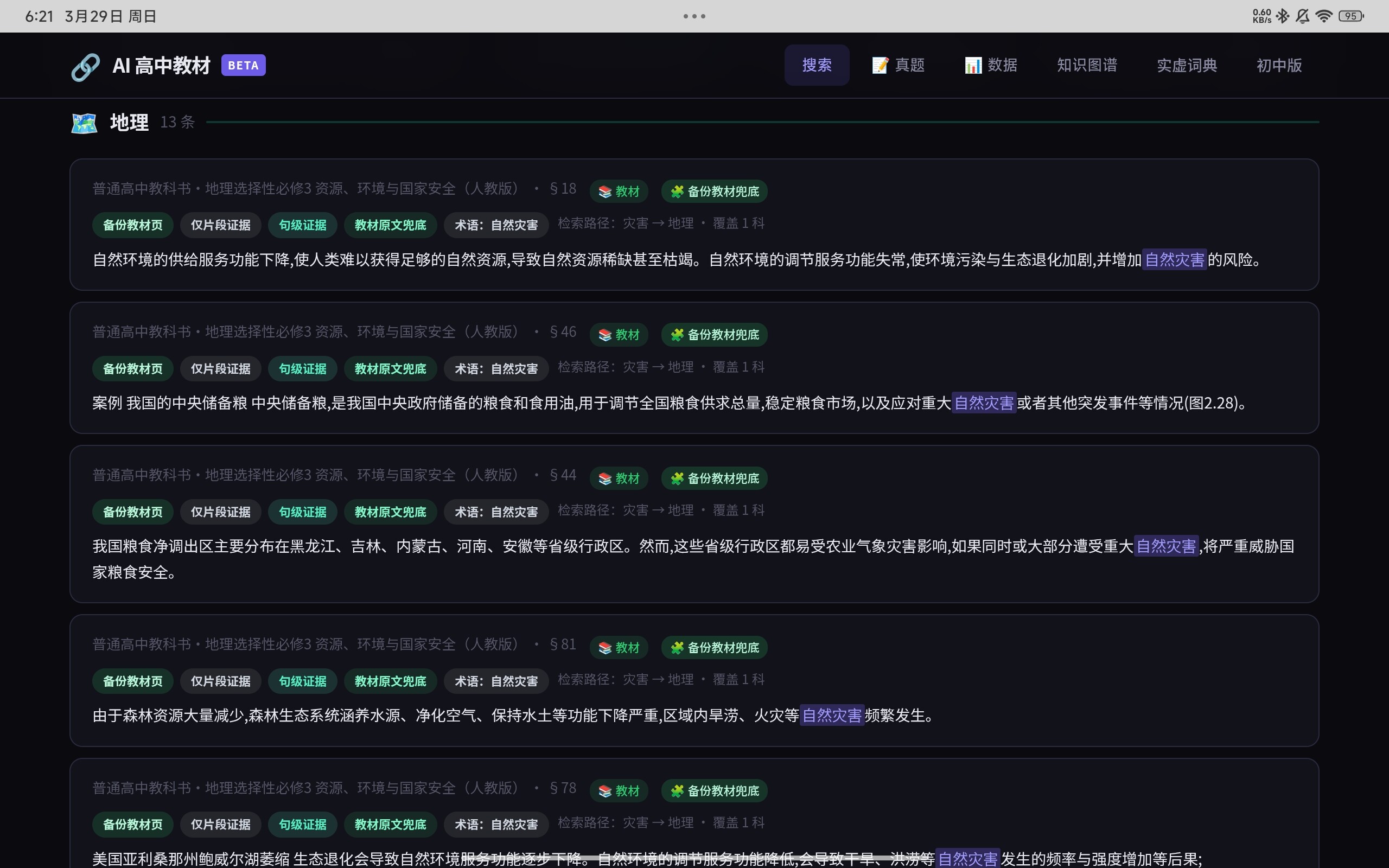Image resolution: width=1389 pixels, height=868 pixels.
Task: Click the chain link logo icon
Action: tap(86, 67)
